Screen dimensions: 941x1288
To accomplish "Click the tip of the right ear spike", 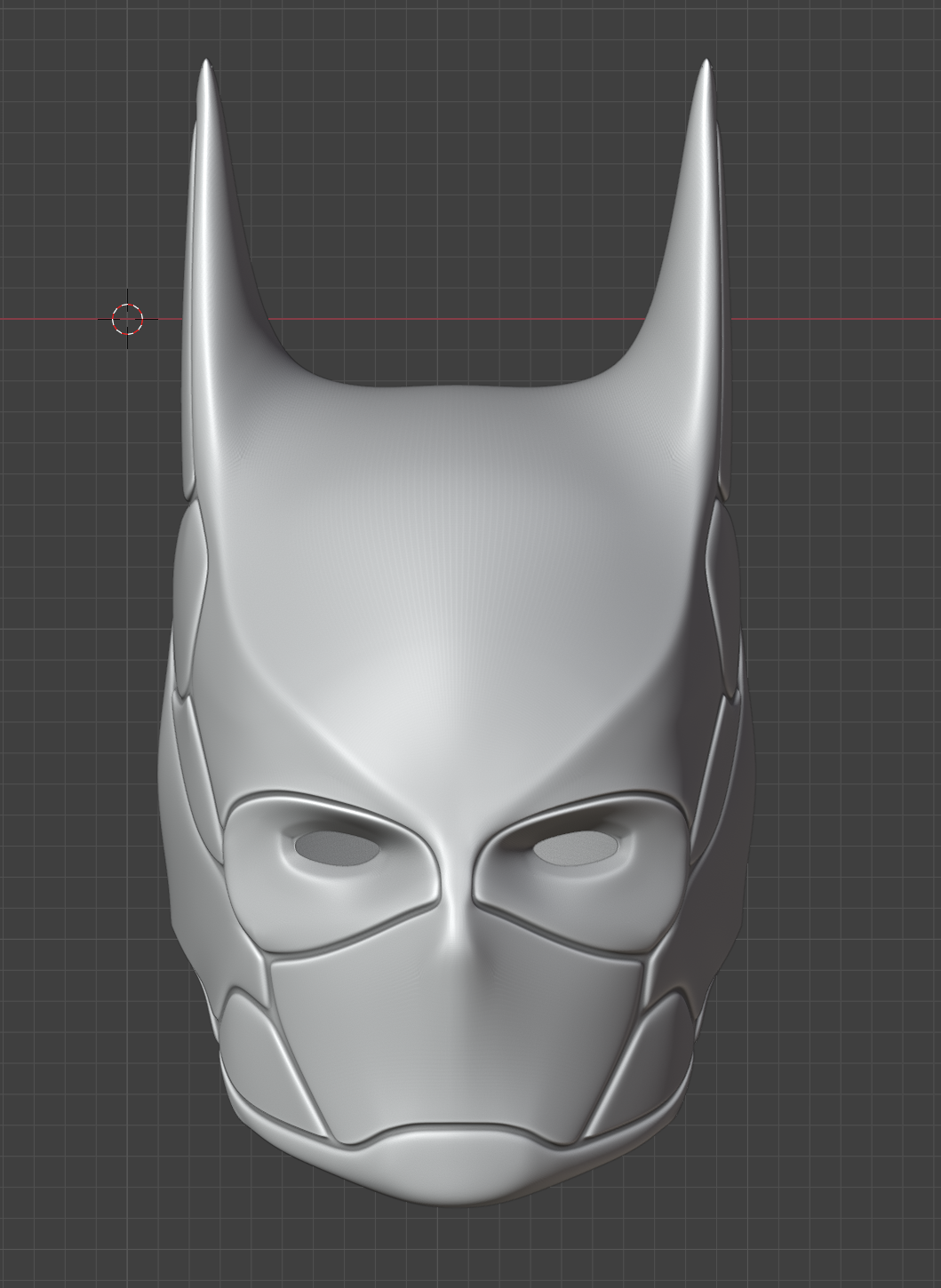I will point(706,64).
